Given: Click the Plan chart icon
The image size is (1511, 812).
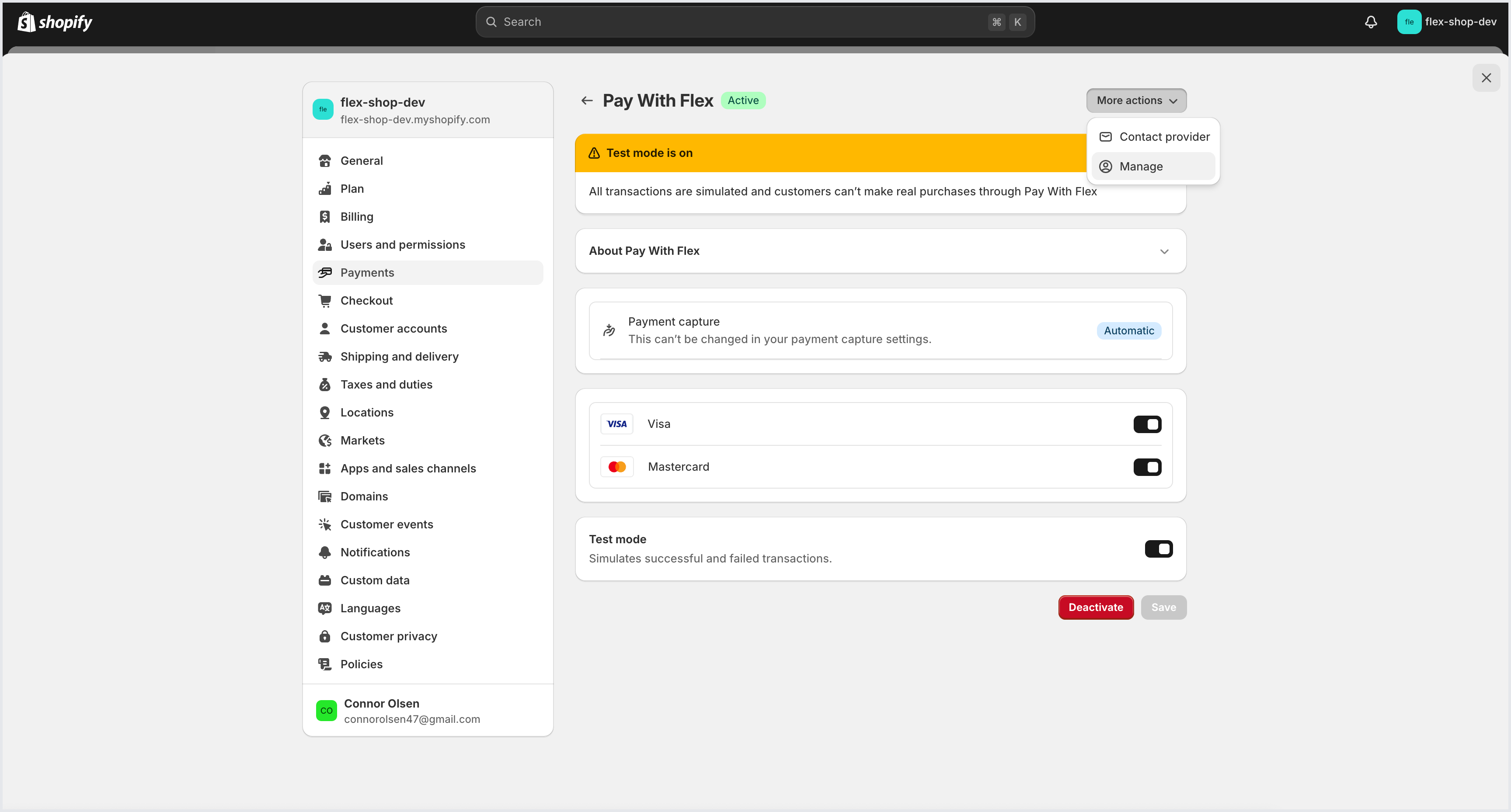Looking at the screenshot, I should click(324, 189).
